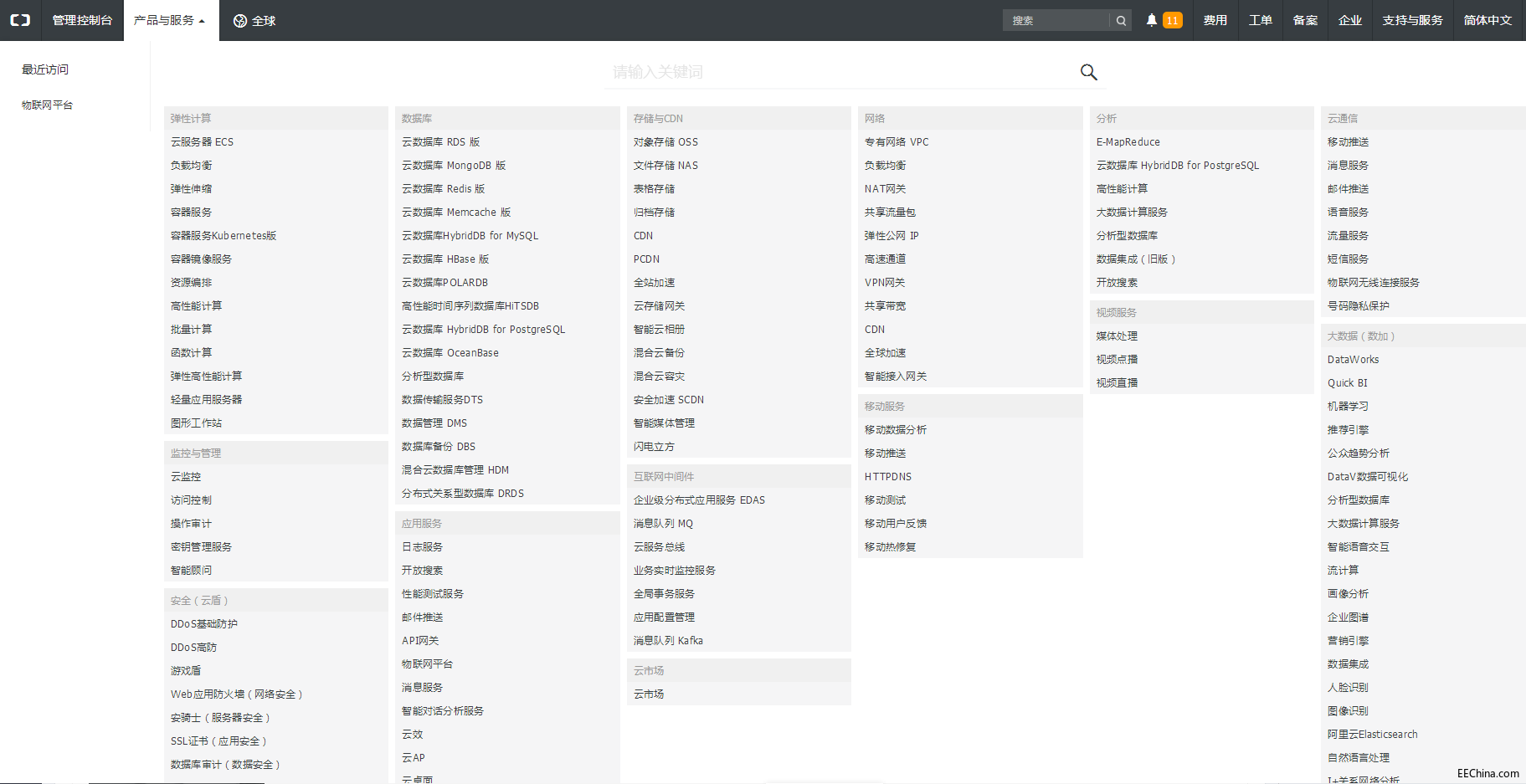Open 物联网平台 under 应用服务
1526x784 pixels.
coord(427,664)
